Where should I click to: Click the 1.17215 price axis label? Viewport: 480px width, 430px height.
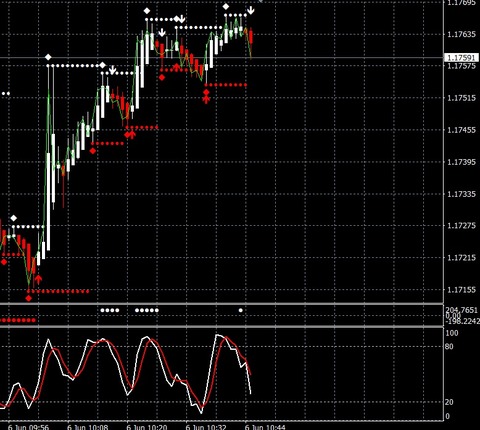(461, 258)
